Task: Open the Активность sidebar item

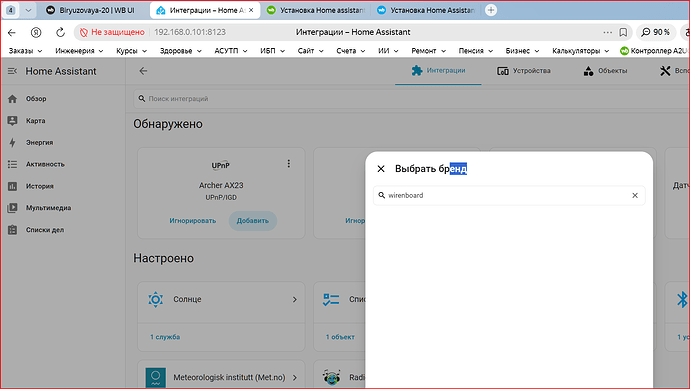Action: [62, 164]
